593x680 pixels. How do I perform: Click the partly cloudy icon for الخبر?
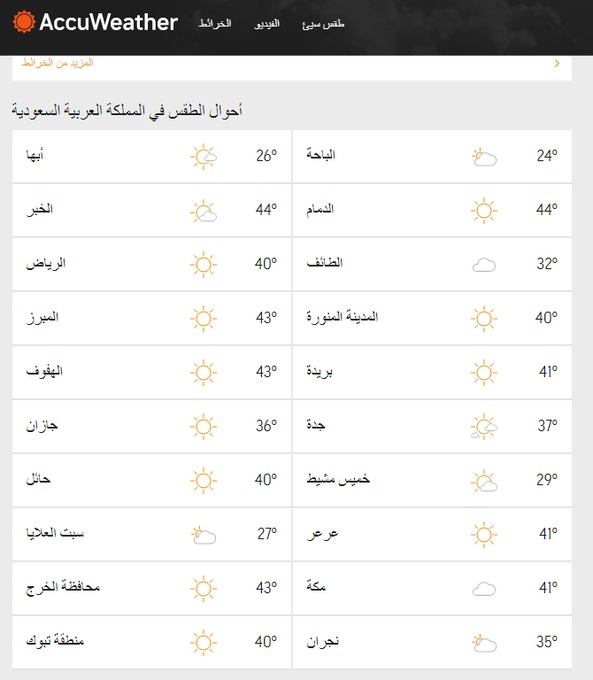203,211
